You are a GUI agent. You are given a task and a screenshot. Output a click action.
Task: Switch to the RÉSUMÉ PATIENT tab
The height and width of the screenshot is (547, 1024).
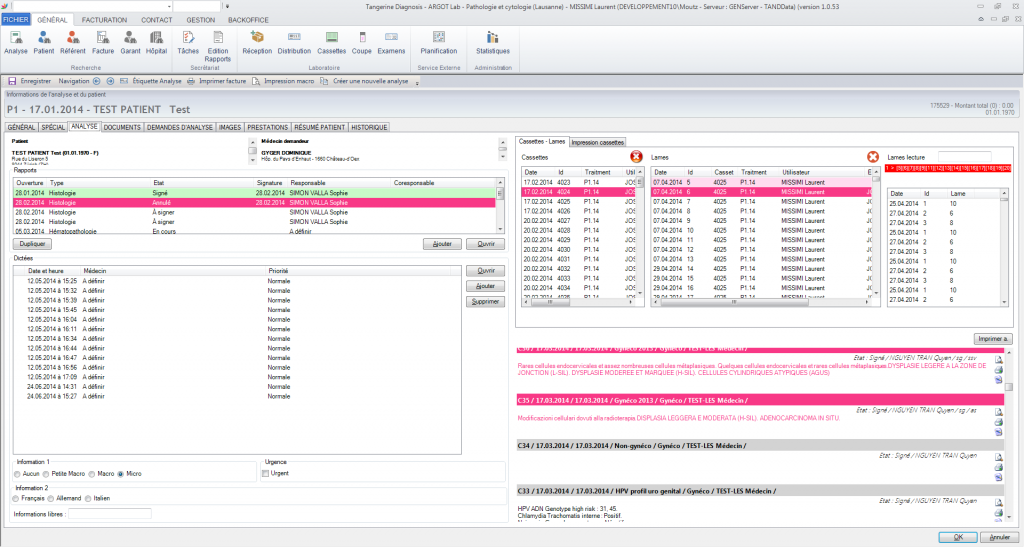pyautogui.click(x=320, y=128)
